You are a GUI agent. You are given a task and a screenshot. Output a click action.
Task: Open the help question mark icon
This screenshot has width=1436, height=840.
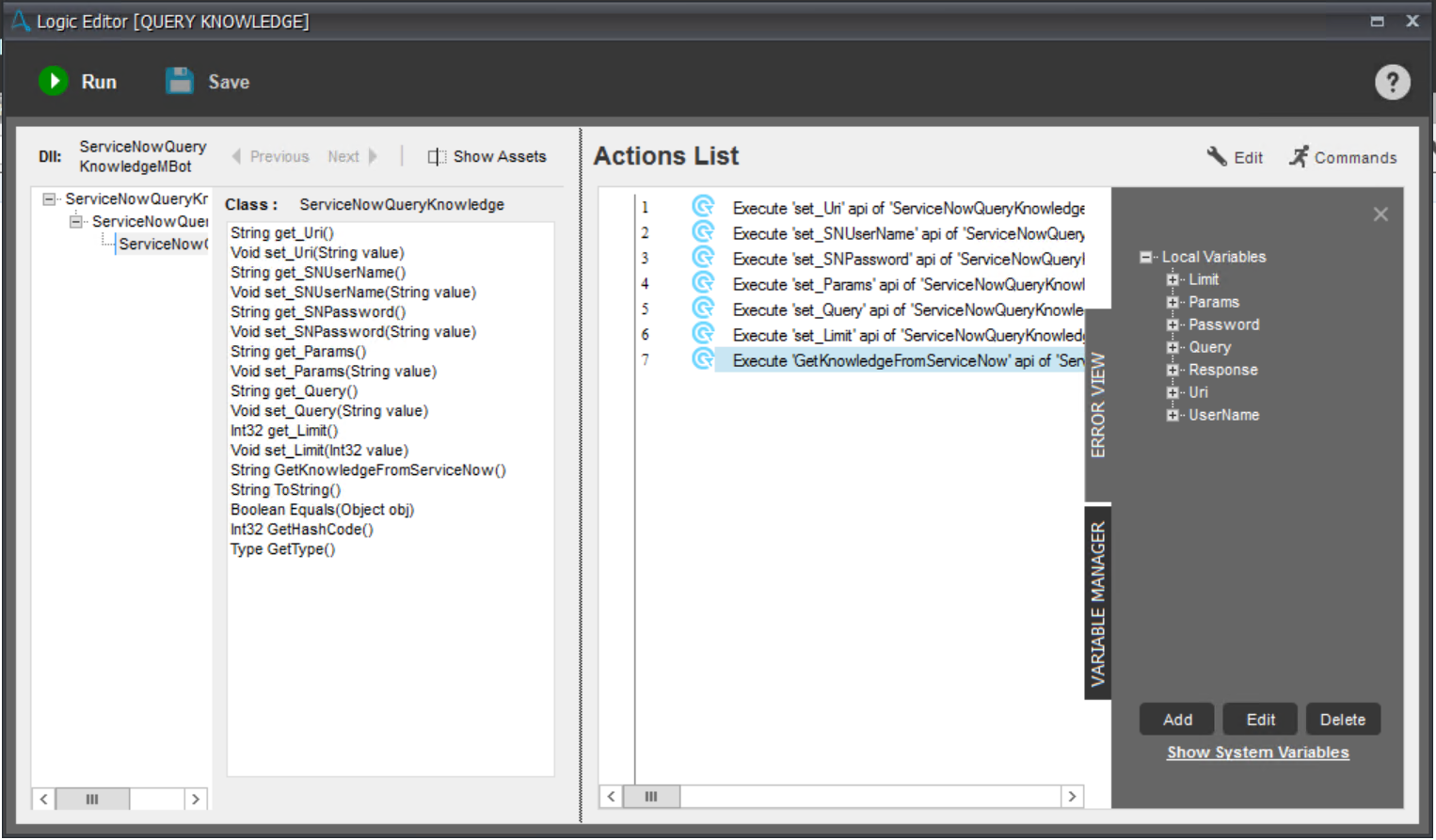tap(1392, 82)
